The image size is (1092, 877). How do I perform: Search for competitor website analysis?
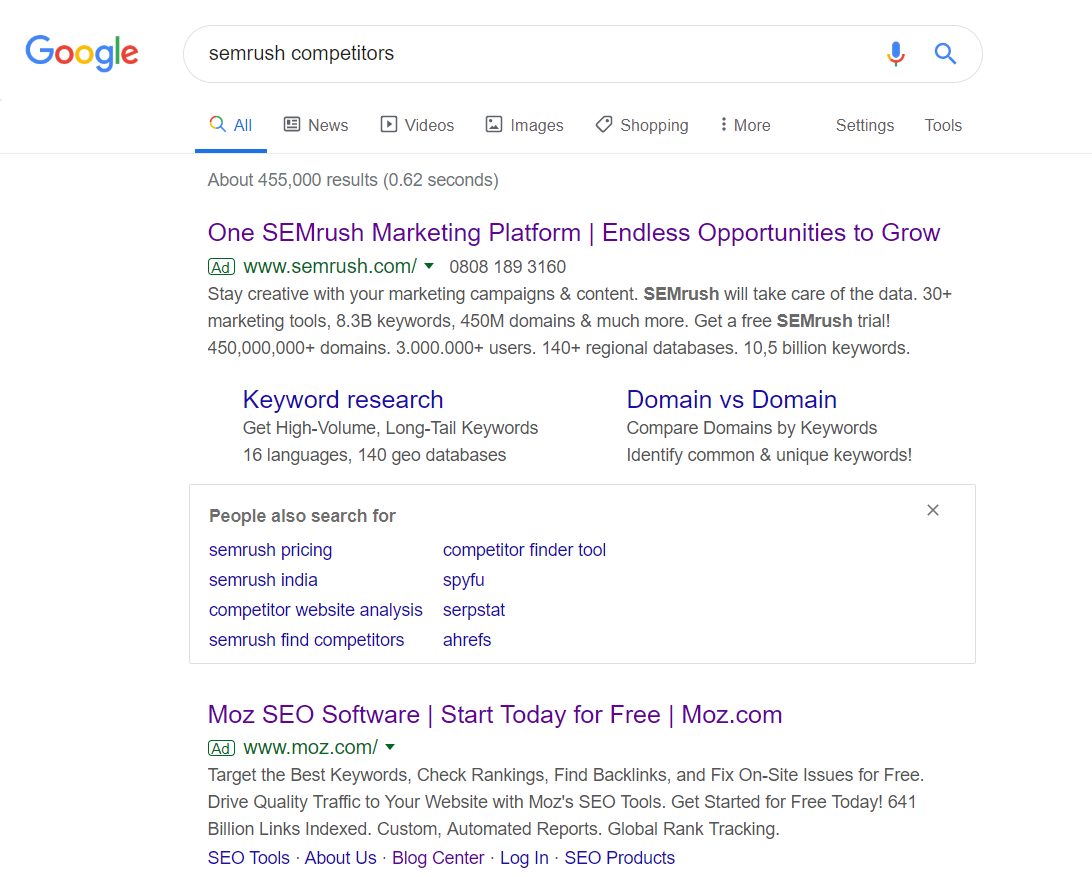315,610
